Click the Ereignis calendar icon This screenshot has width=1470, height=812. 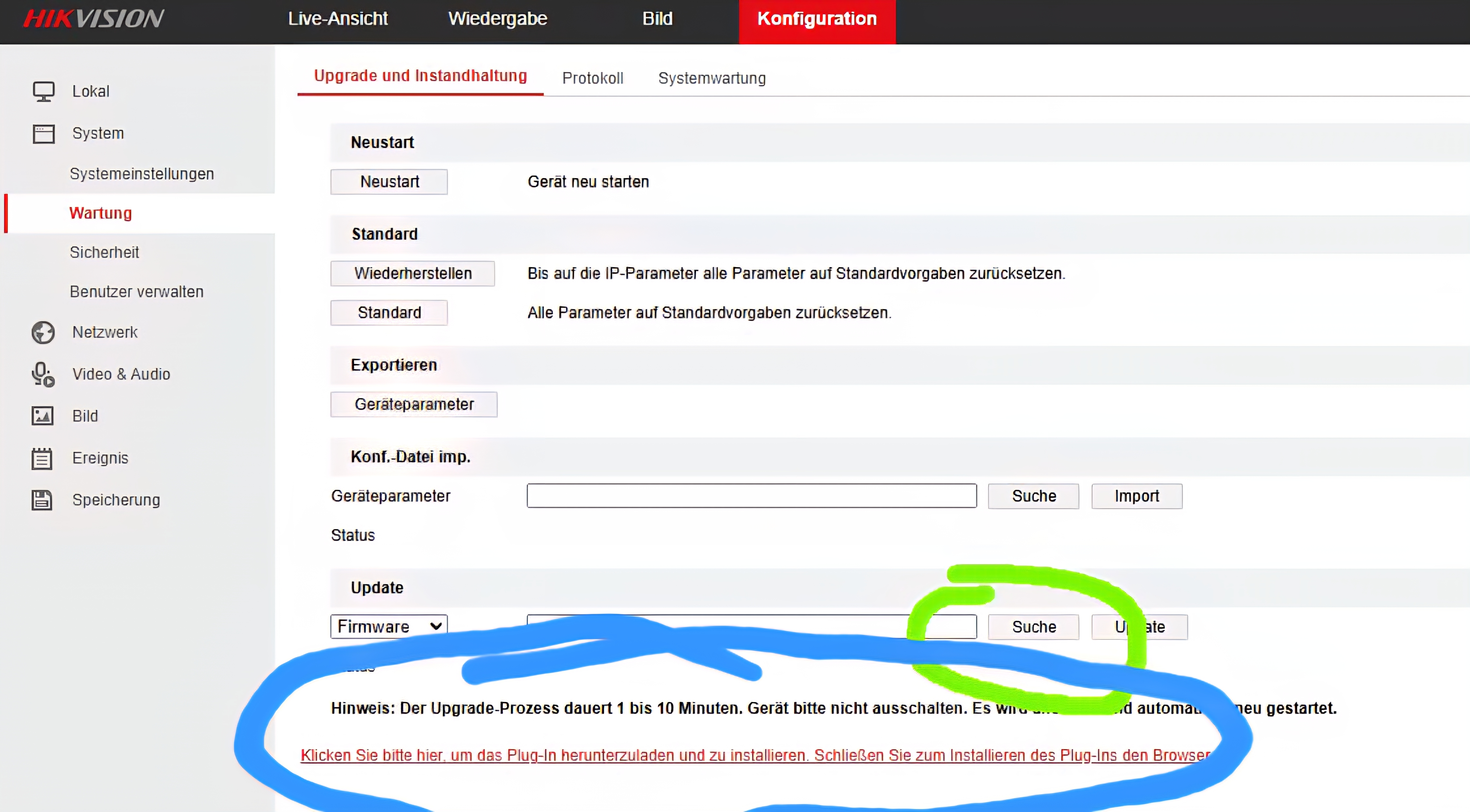click(x=42, y=458)
